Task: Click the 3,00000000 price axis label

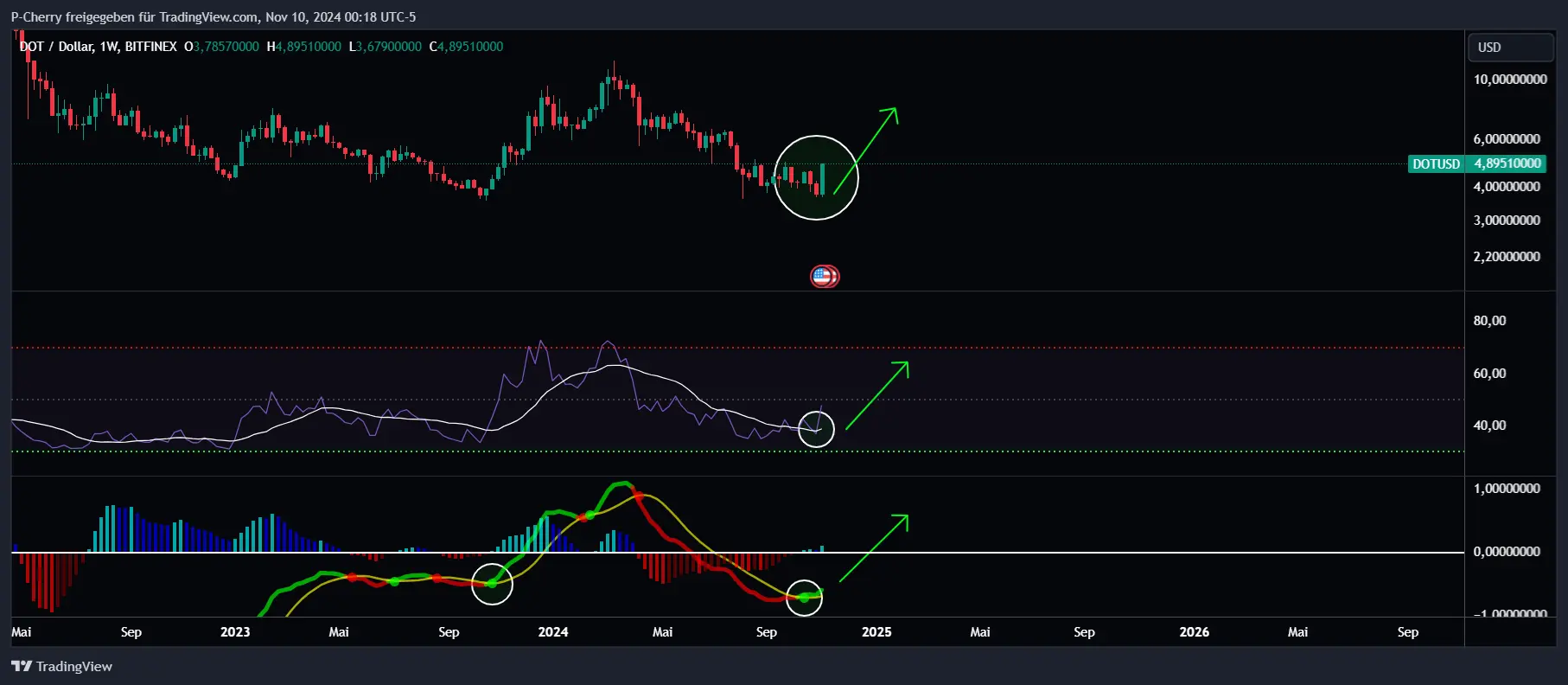Action: pos(1507,221)
